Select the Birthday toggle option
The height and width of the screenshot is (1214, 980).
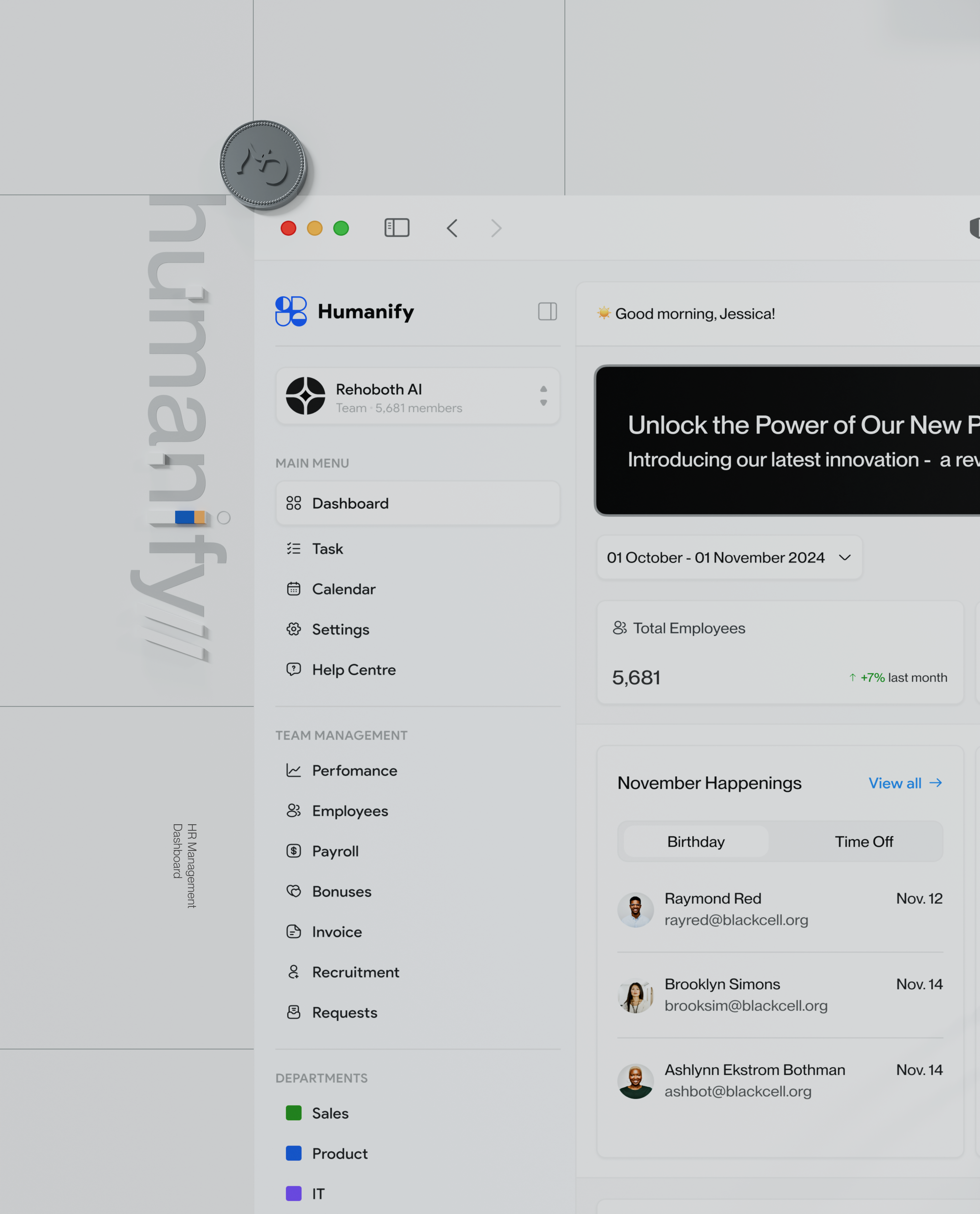coord(695,841)
